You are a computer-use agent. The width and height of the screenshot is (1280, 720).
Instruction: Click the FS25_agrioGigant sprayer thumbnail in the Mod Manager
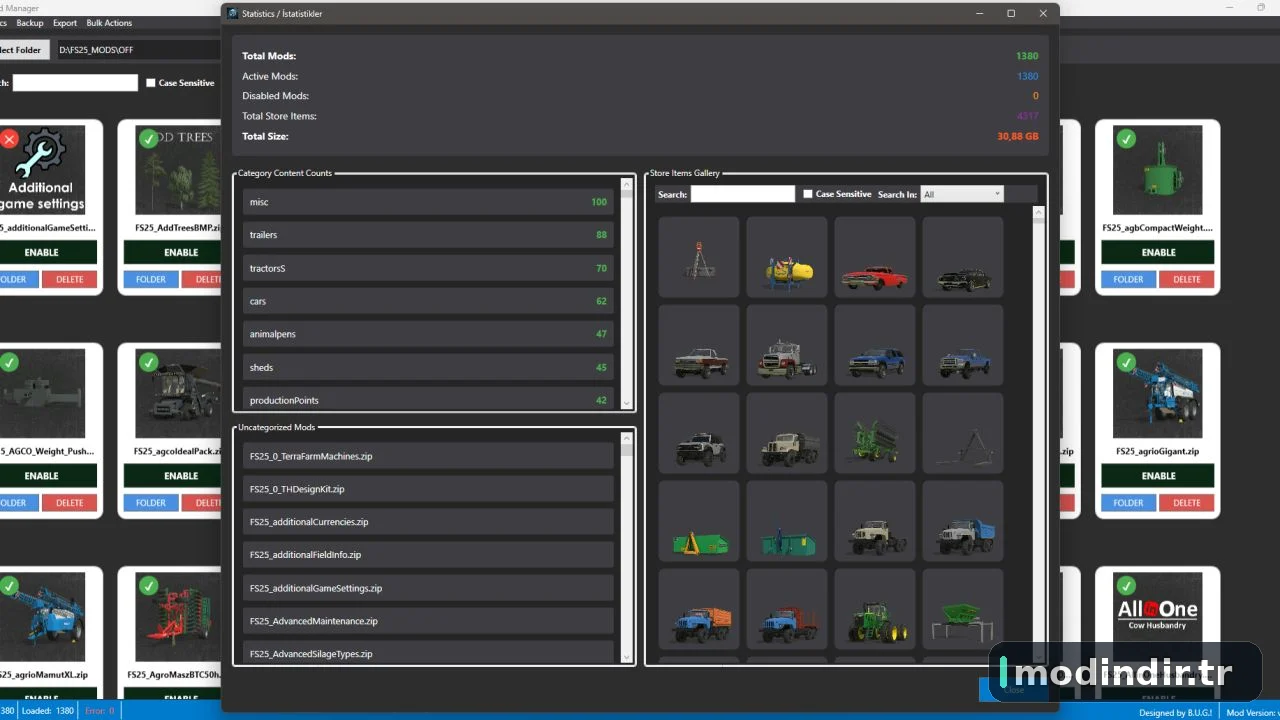pos(1158,394)
